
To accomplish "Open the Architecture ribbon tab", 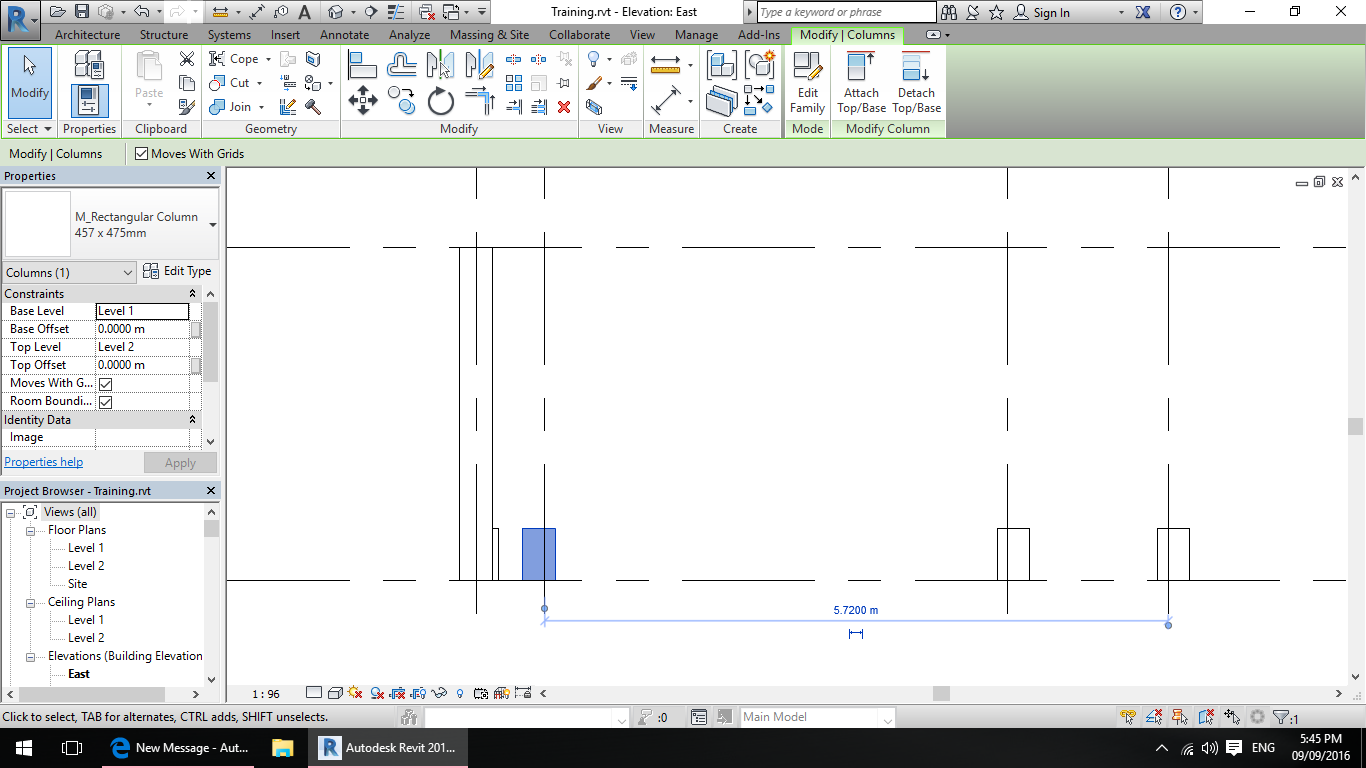I will tap(87, 34).
